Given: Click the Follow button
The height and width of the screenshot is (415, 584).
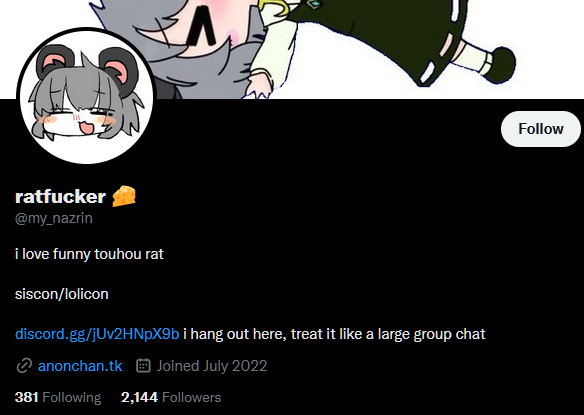Looking at the screenshot, I should tap(540, 129).
